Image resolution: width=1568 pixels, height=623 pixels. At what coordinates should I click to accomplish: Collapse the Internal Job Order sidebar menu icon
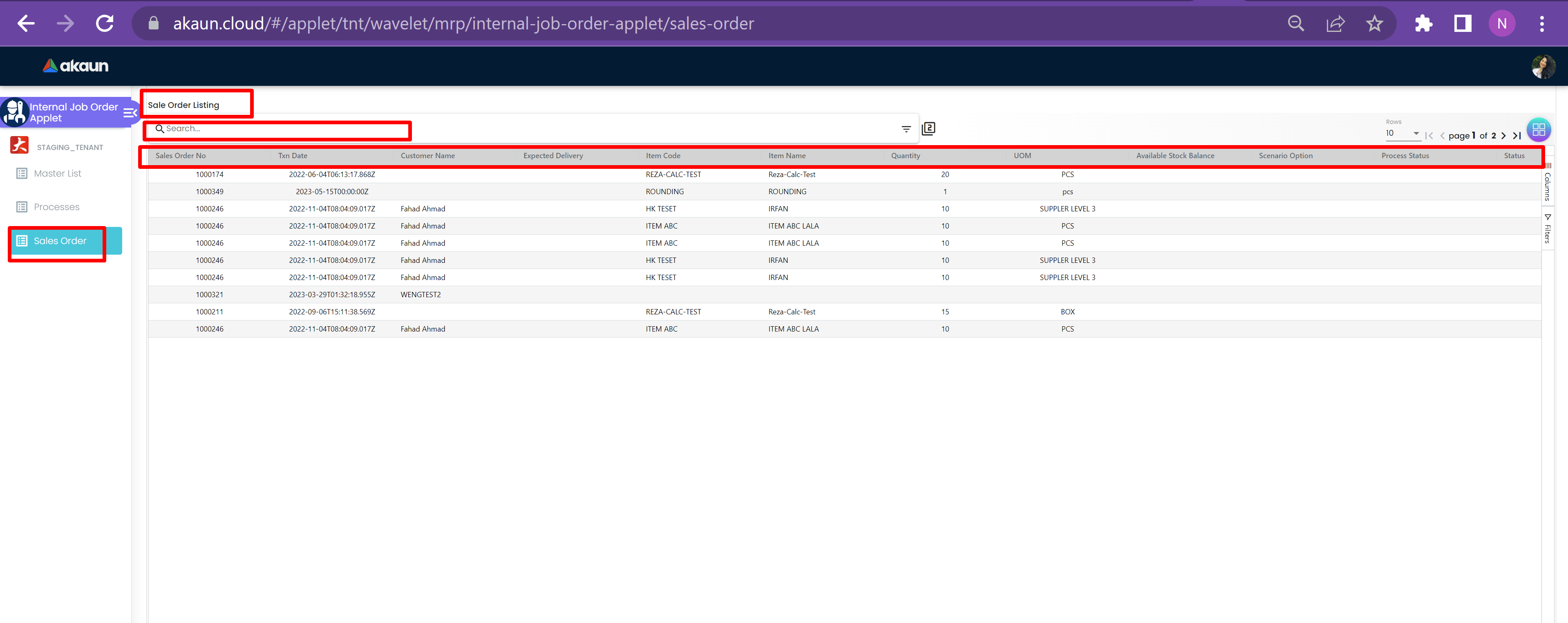click(x=130, y=113)
